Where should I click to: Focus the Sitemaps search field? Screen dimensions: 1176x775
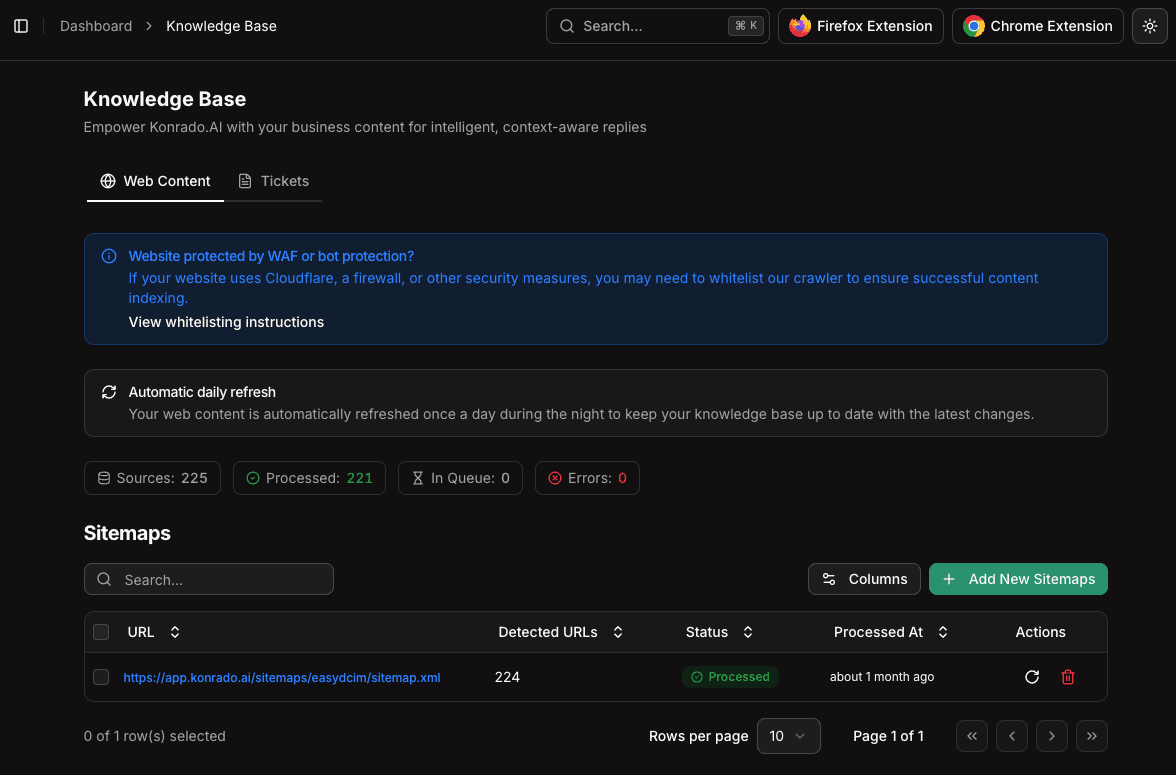click(208, 579)
